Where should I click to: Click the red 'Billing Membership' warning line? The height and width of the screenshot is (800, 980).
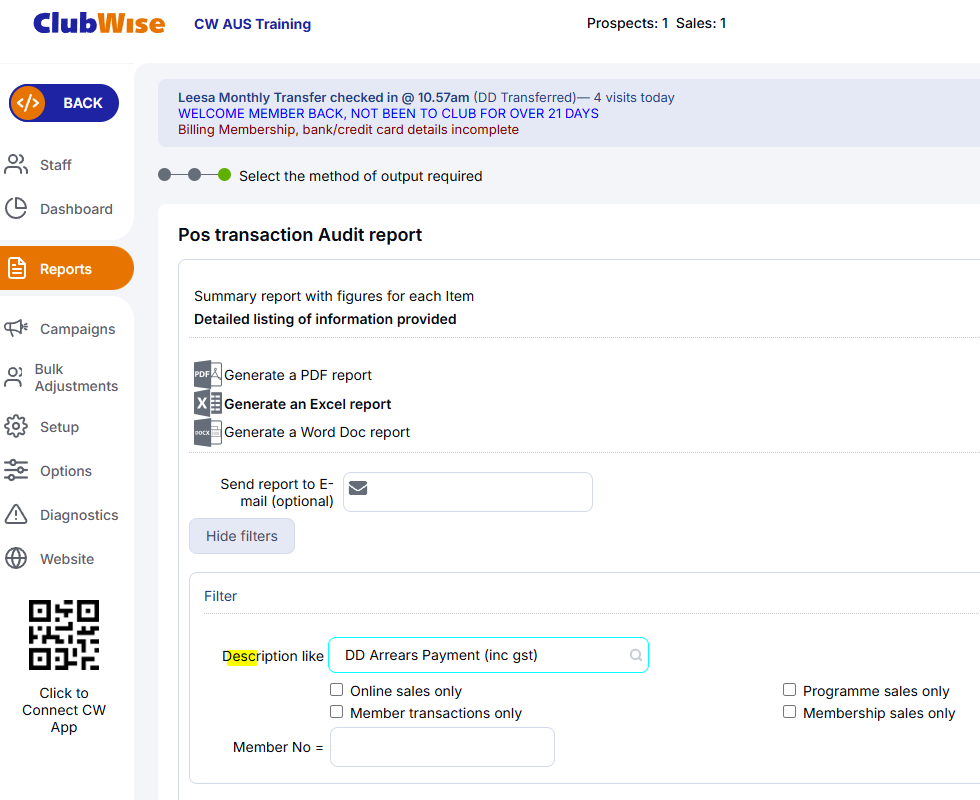click(348, 130)
